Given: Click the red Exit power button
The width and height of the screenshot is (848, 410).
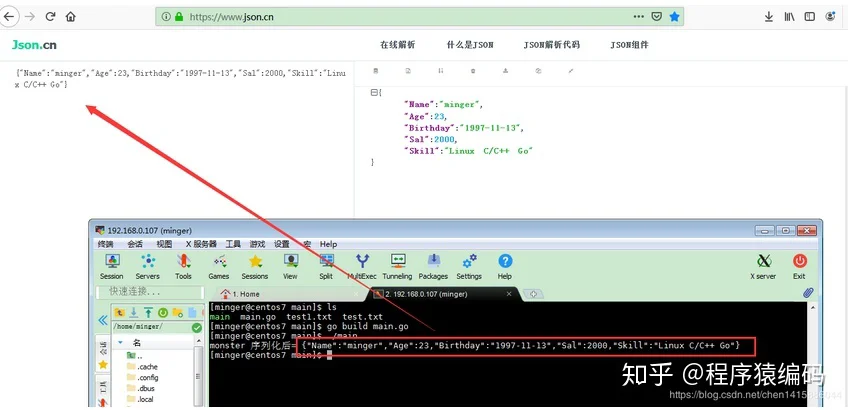Looking at the screenshot, I should pyautogui.click(x=799, y=267).
